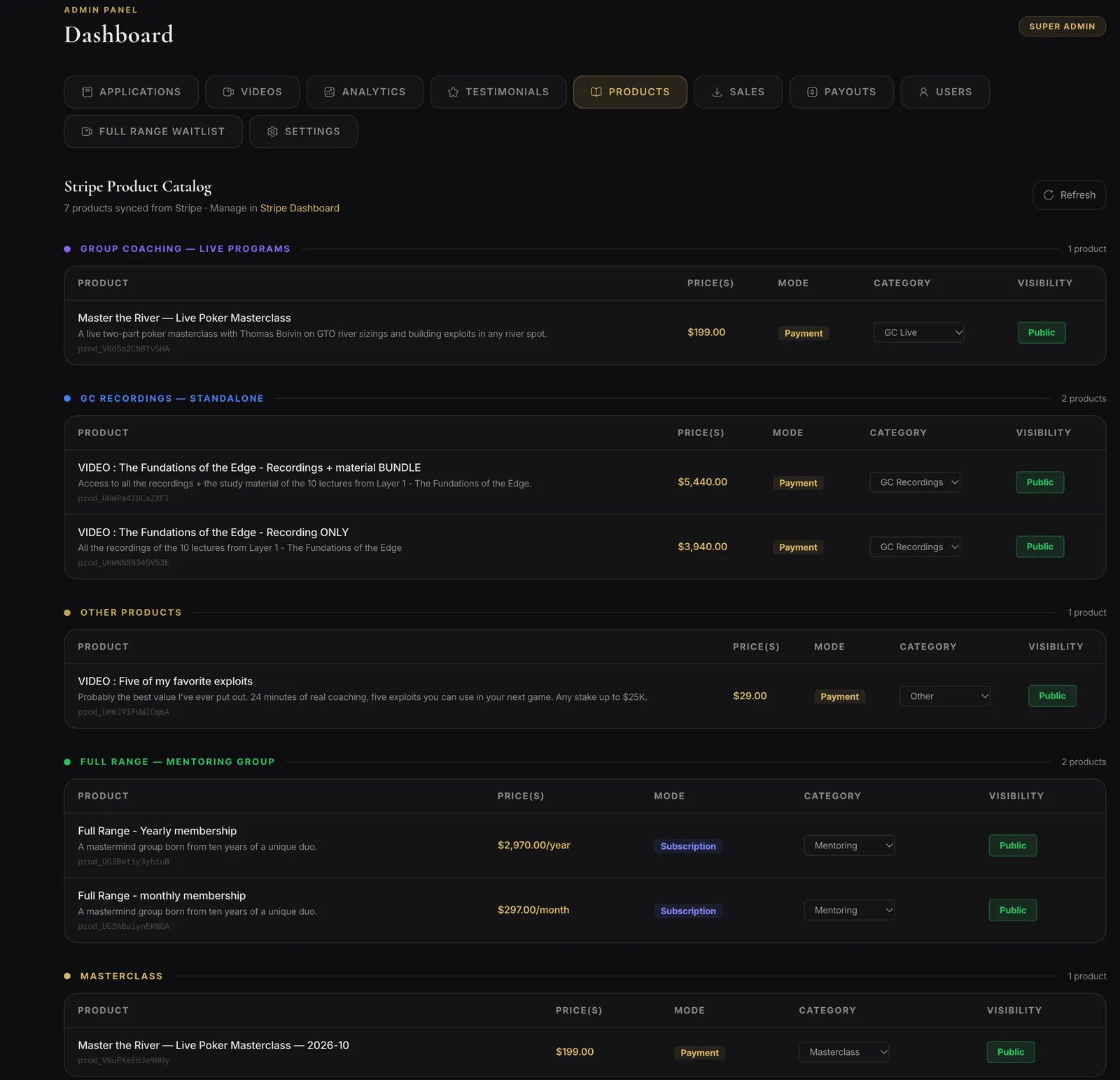
Task: Click the circular refresh arrow icon
Action: [1049, 195]
